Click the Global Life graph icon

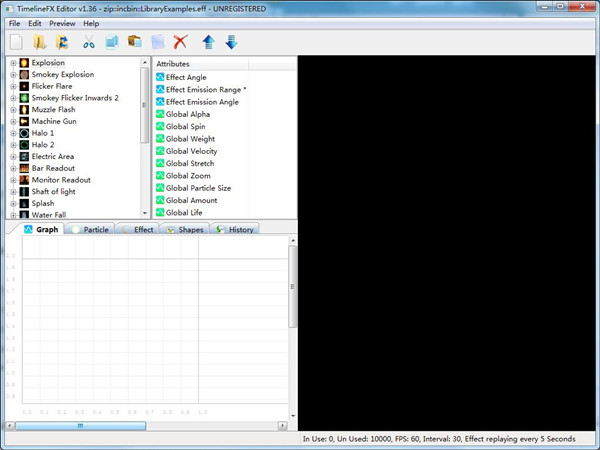(x=160, y=212)
